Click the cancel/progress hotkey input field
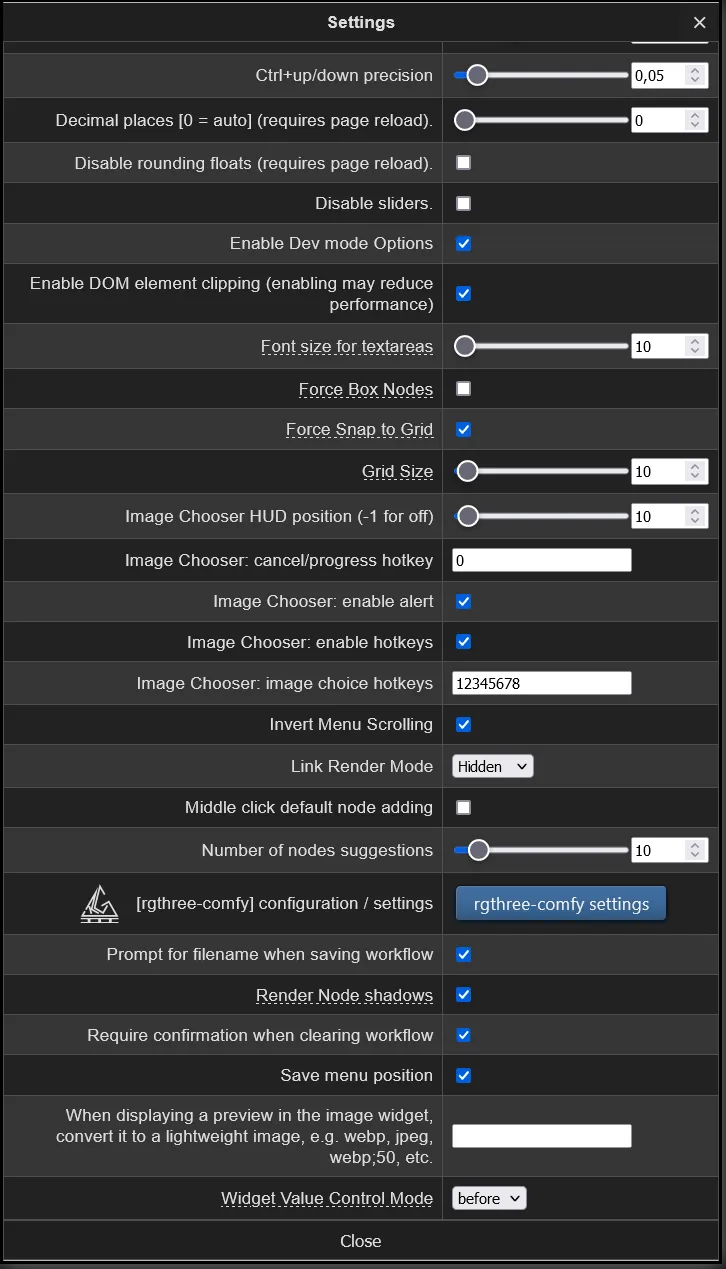The height and width of the screenshot is (1269, 726). click(542, 560)
